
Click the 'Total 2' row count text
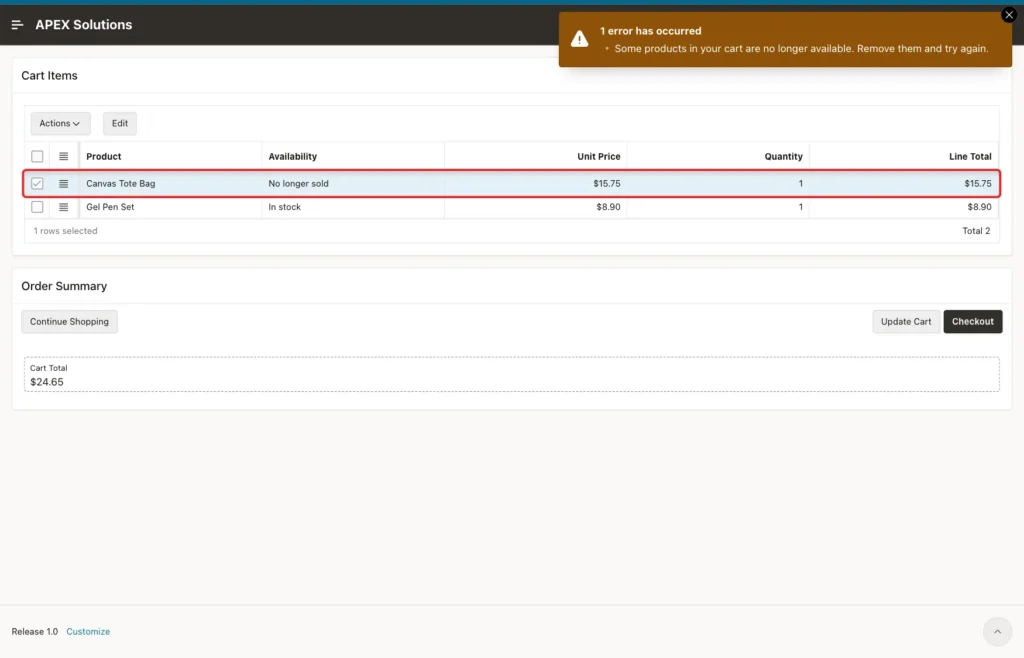pyautogui.click(x=976, y=231)
